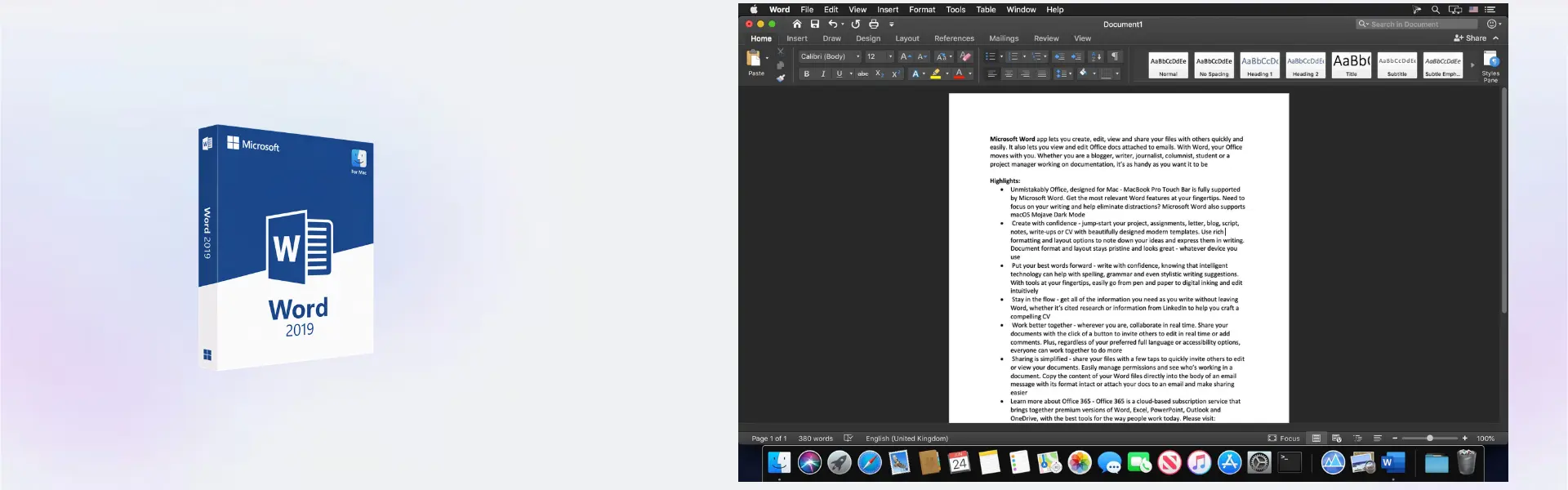Sort text with the A-Z sort icon

1097,56
